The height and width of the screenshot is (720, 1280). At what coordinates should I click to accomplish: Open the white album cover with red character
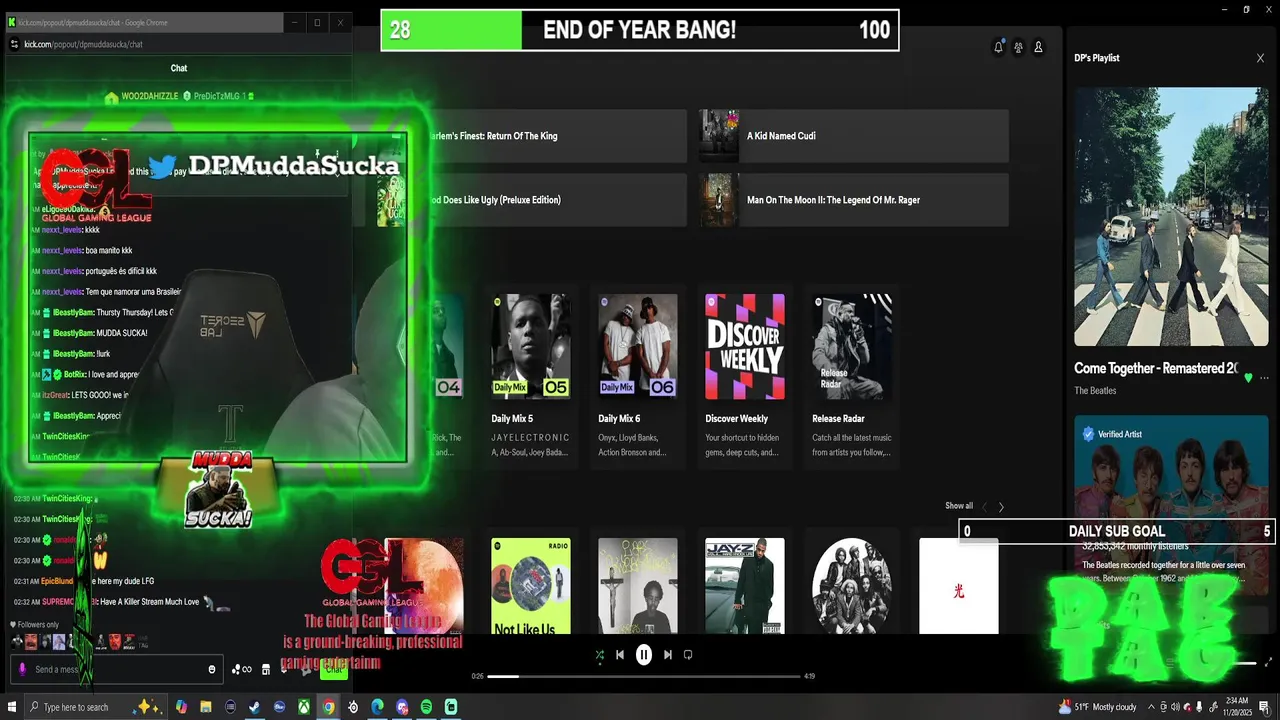click(x=959, y=587)
